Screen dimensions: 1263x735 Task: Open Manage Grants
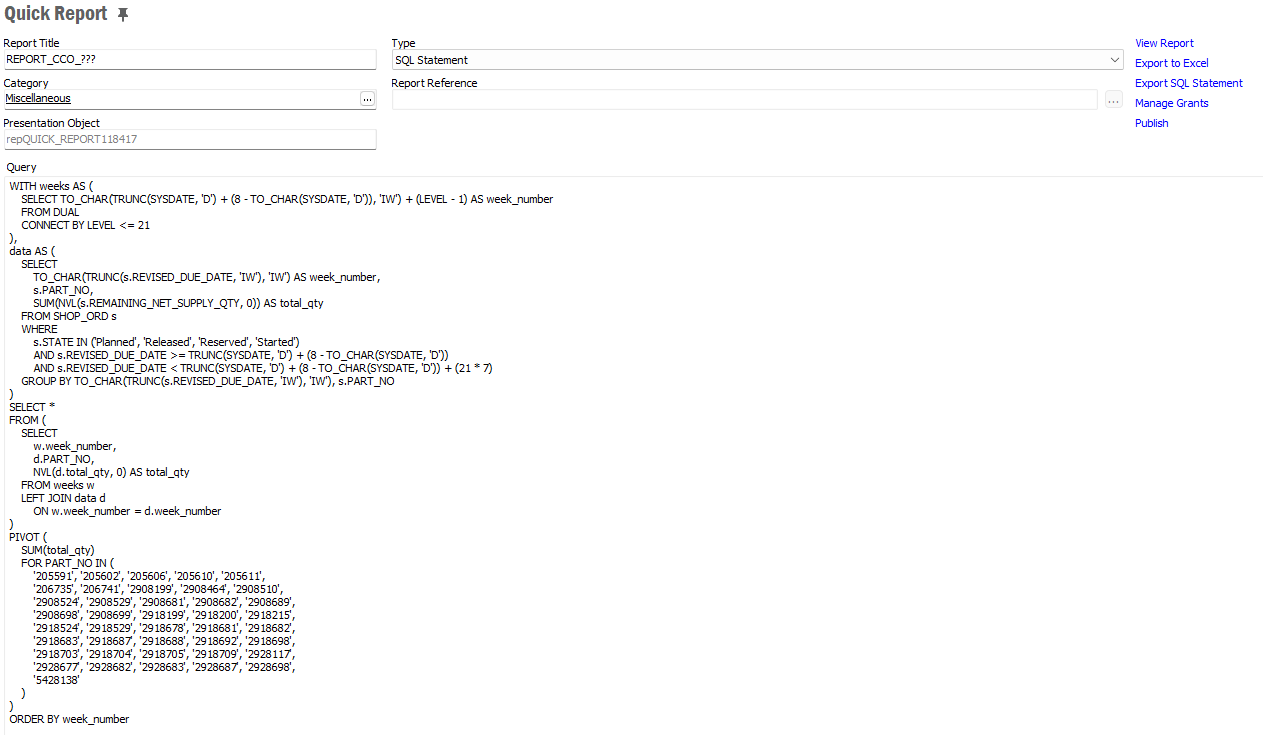[x=1171, y=103]
